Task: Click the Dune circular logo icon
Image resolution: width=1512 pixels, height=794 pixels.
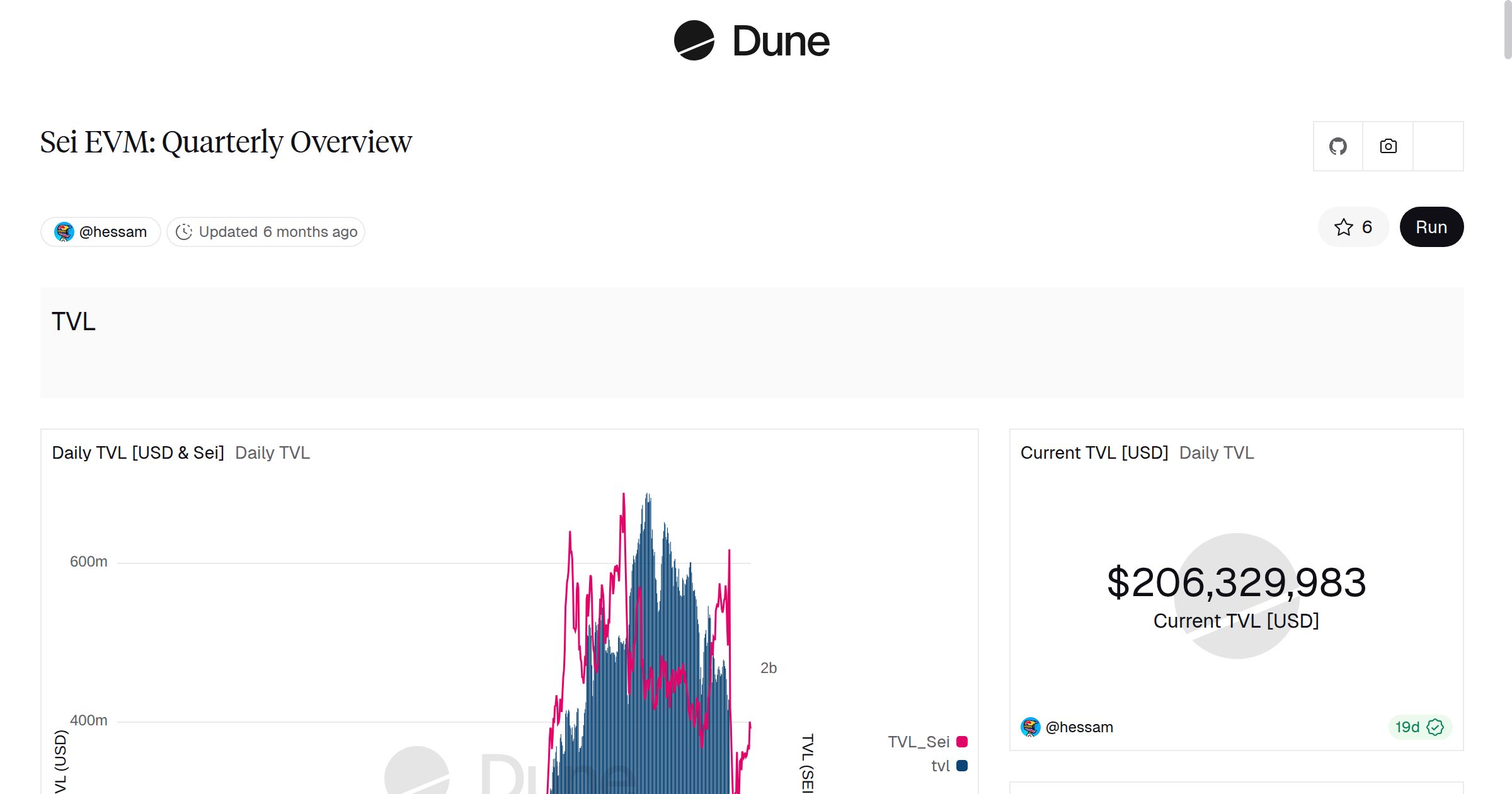Action: coord(694,40)
